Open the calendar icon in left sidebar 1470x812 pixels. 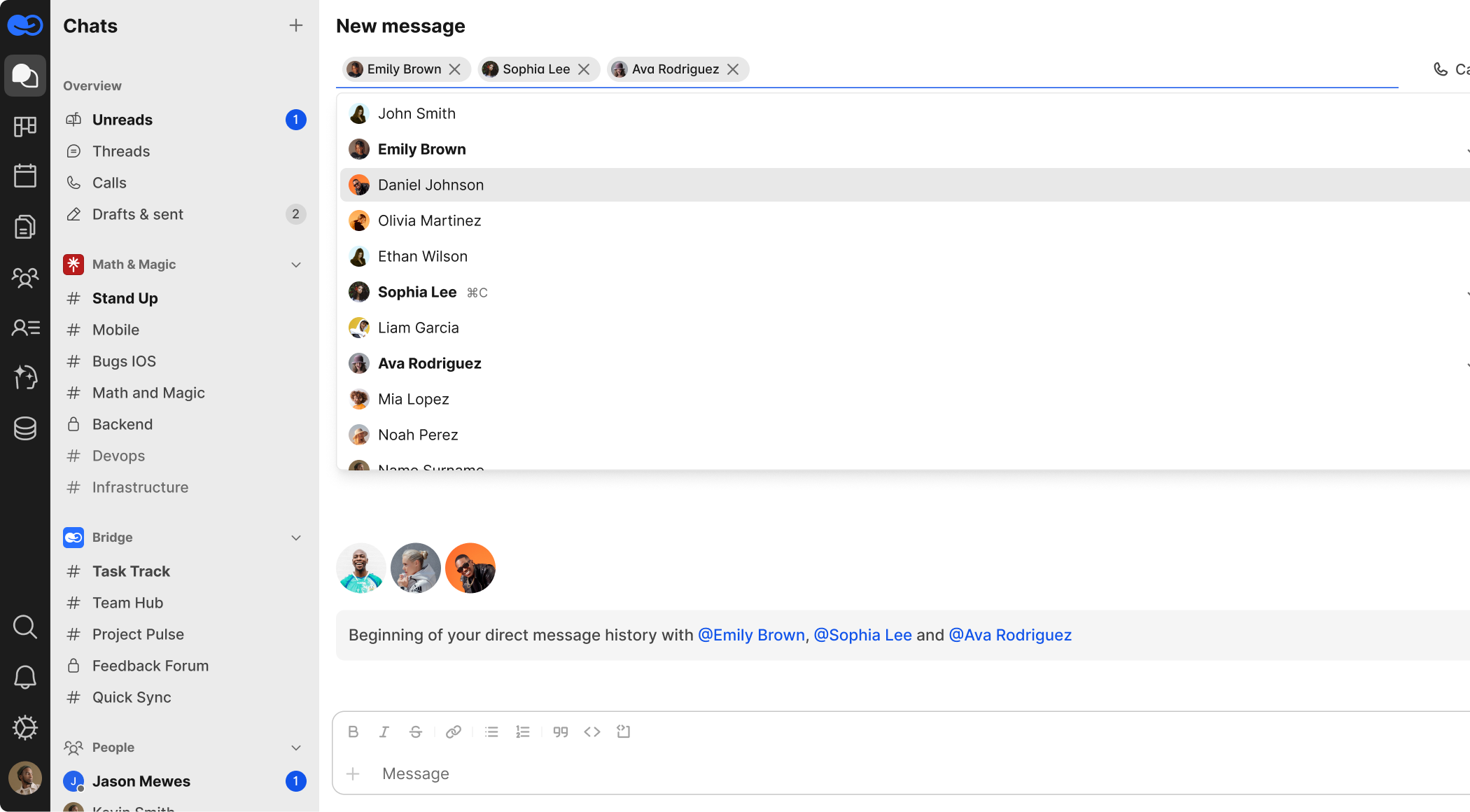click(25, 176)
